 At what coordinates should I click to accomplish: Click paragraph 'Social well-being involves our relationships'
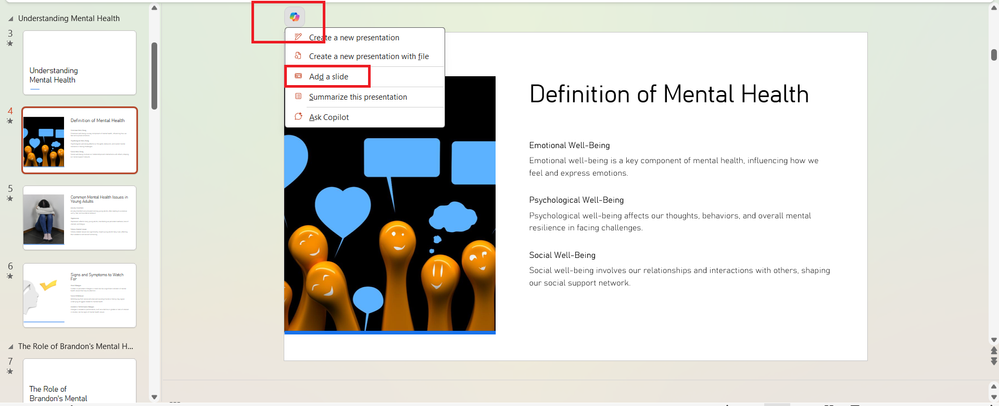pyautogui.click(x=680, y=277)
